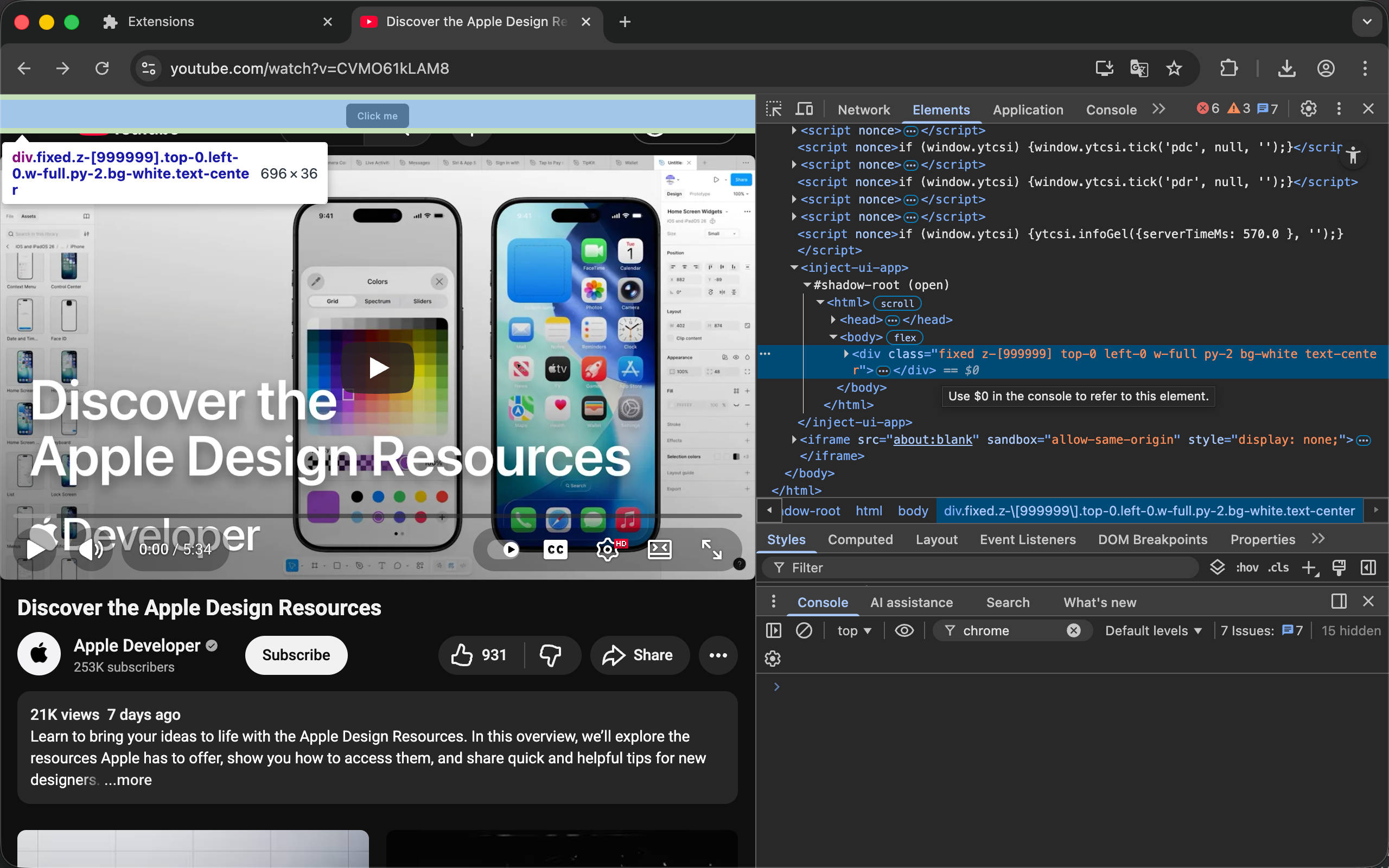Open the Computed styles tab

[860, 540]
